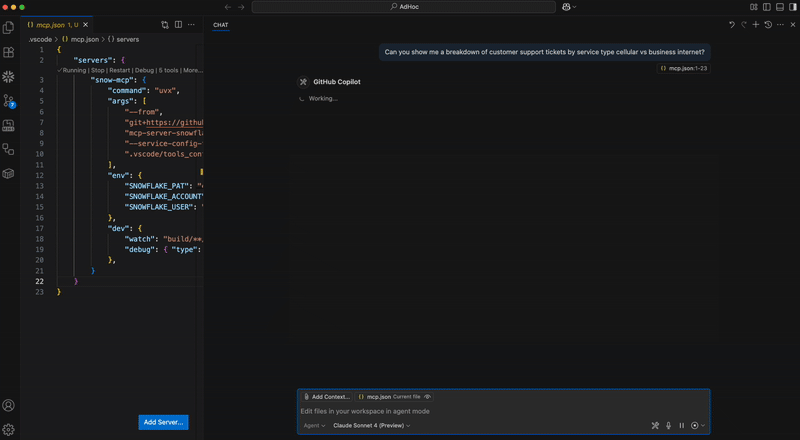Show chat history
Image resolution: width=800 pixels, height=440 pixels.
tap(768, 24)
